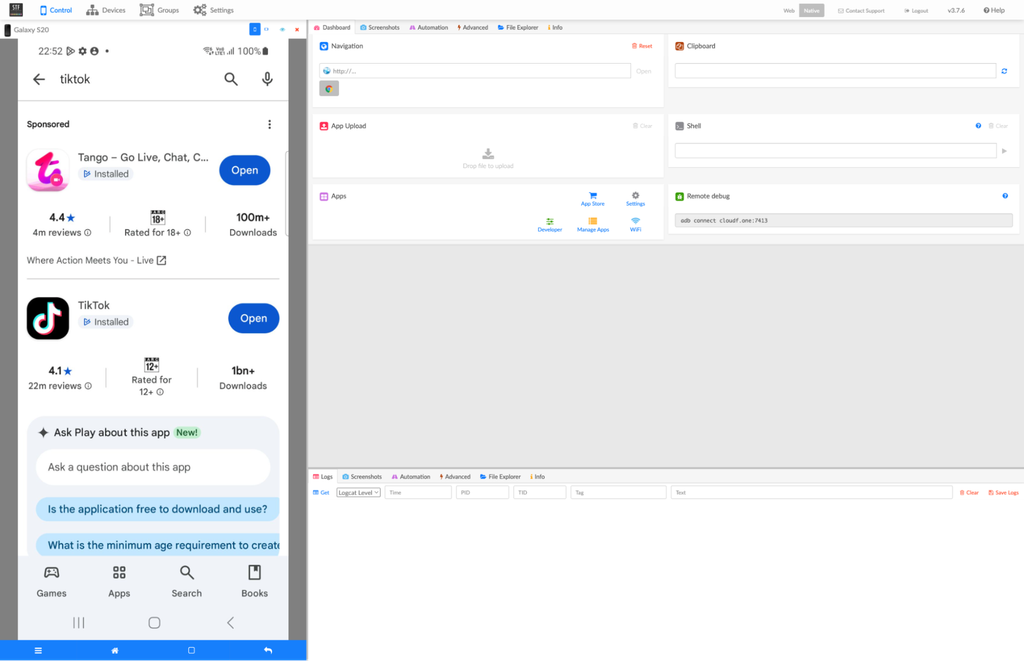The width and height of the screenshot is (1024, 661).
Task: Click the Remote debug help icon
Action: (x=1005, y=196)
